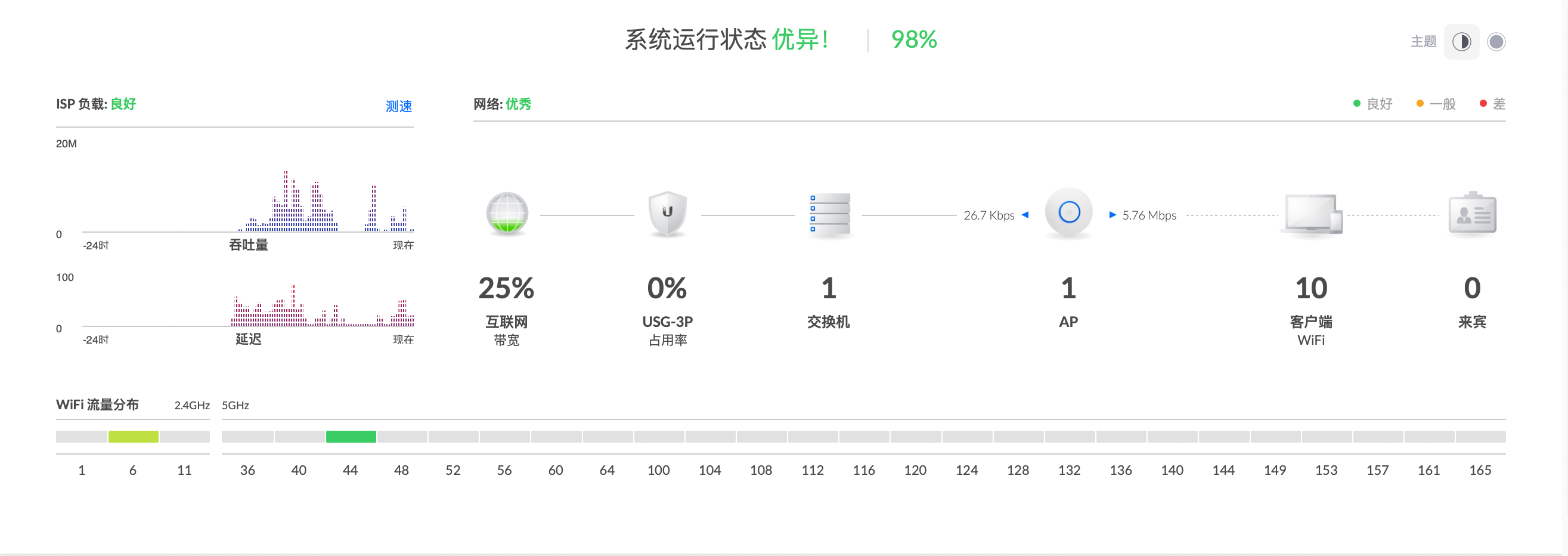Viewport: 1568px width, 556px height.
Task: Select the USG-3P gateway shield icon
Action: pos(667,214)
